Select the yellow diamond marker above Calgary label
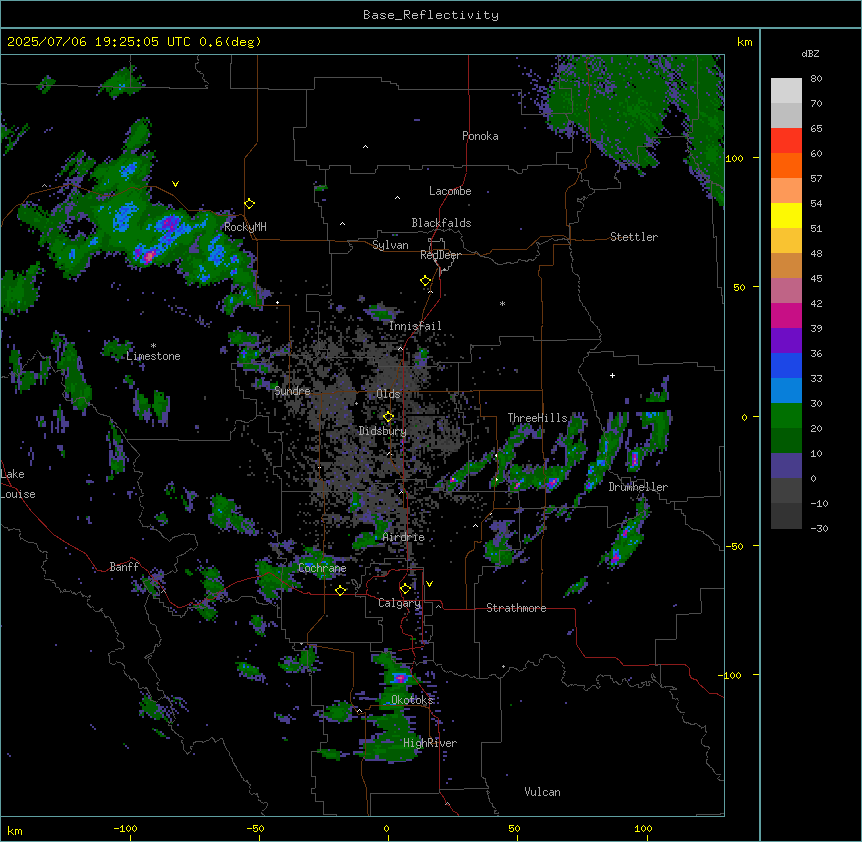The image size is (862, 842). click(405, 589)
